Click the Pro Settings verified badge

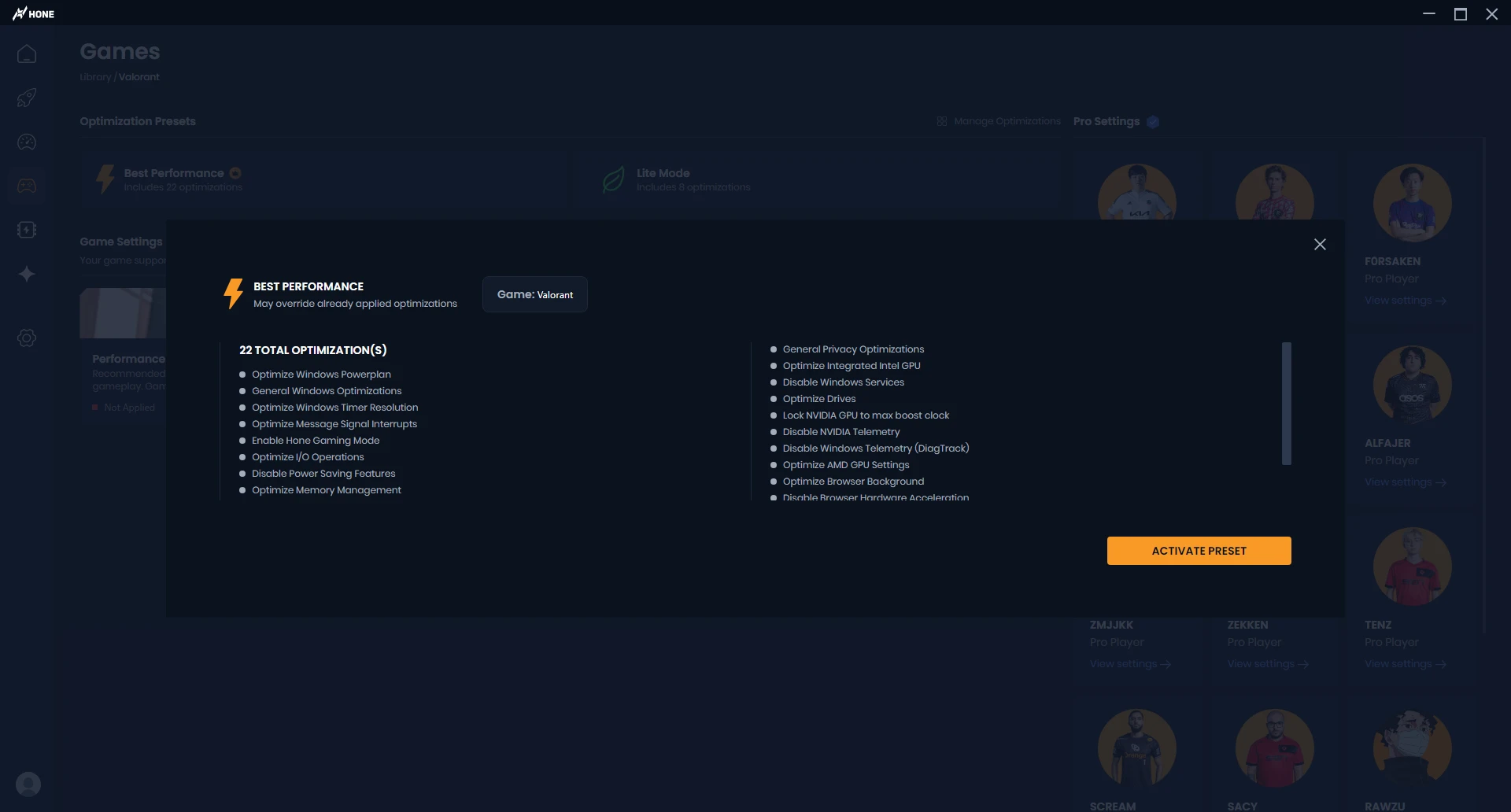1153,122
